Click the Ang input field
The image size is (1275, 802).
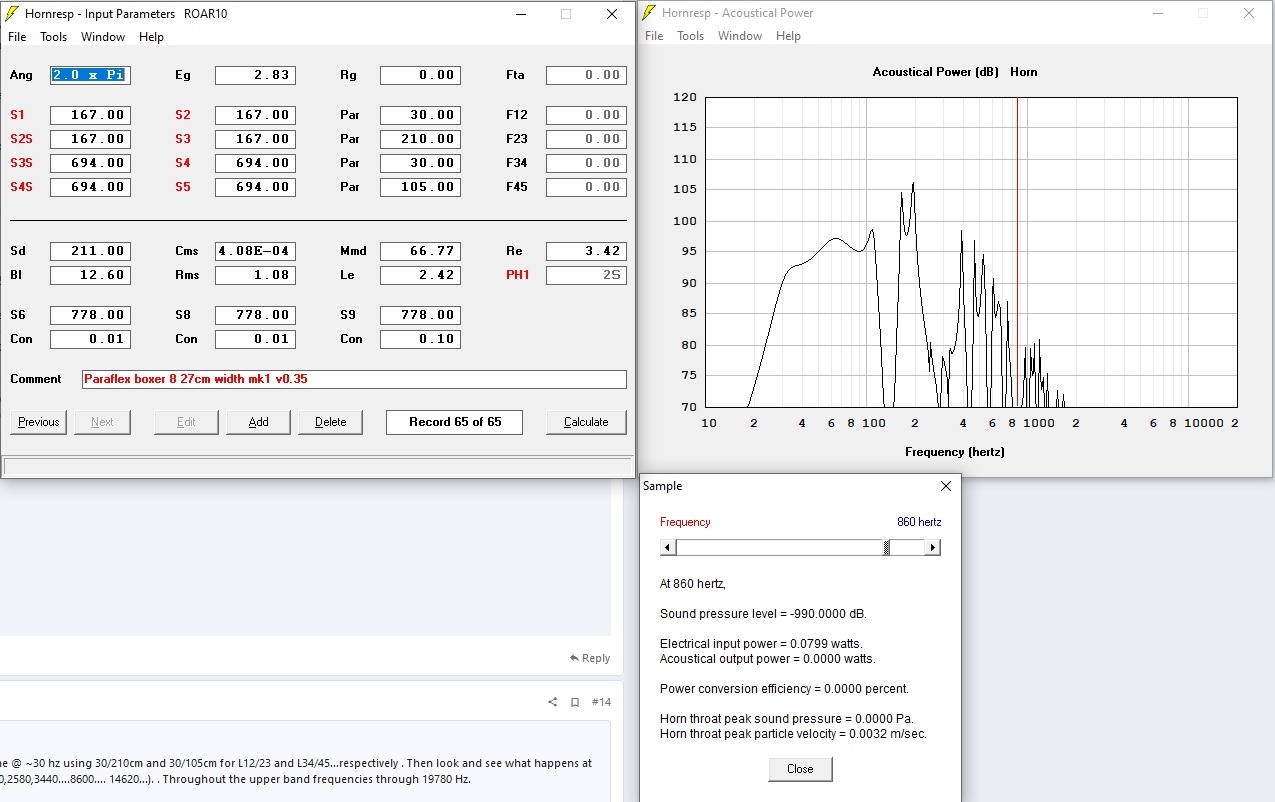pyautogui.click(x=90, y=75)
